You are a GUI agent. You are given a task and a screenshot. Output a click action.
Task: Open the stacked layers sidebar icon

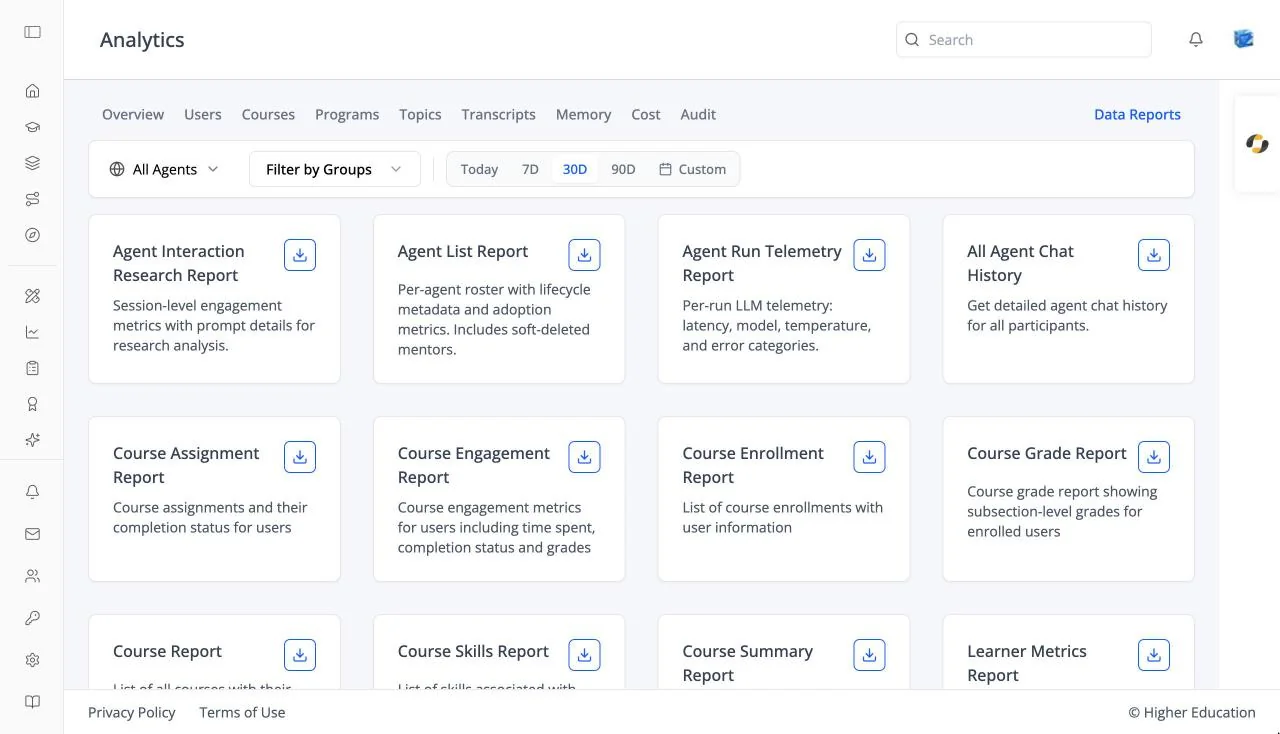coord(32,163)
